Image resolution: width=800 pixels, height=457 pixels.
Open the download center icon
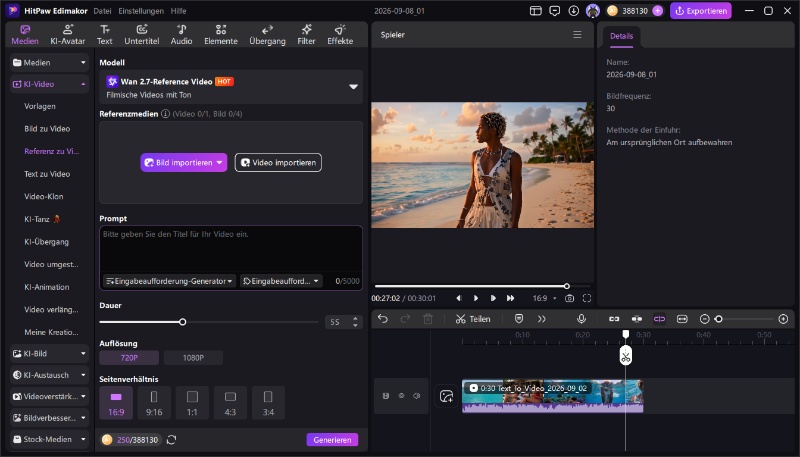(573, 11)
